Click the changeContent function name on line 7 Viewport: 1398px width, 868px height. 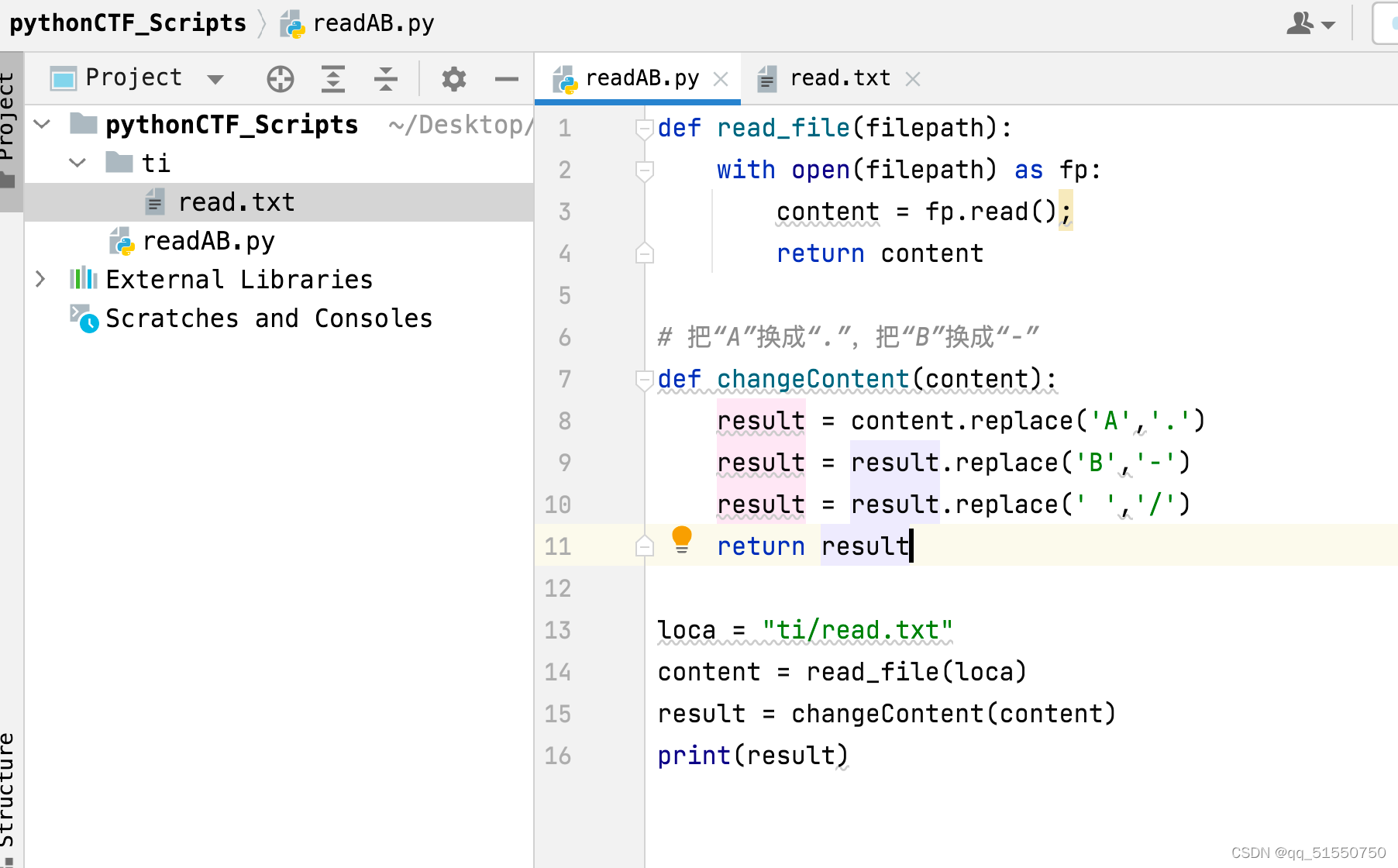(813, 379)
